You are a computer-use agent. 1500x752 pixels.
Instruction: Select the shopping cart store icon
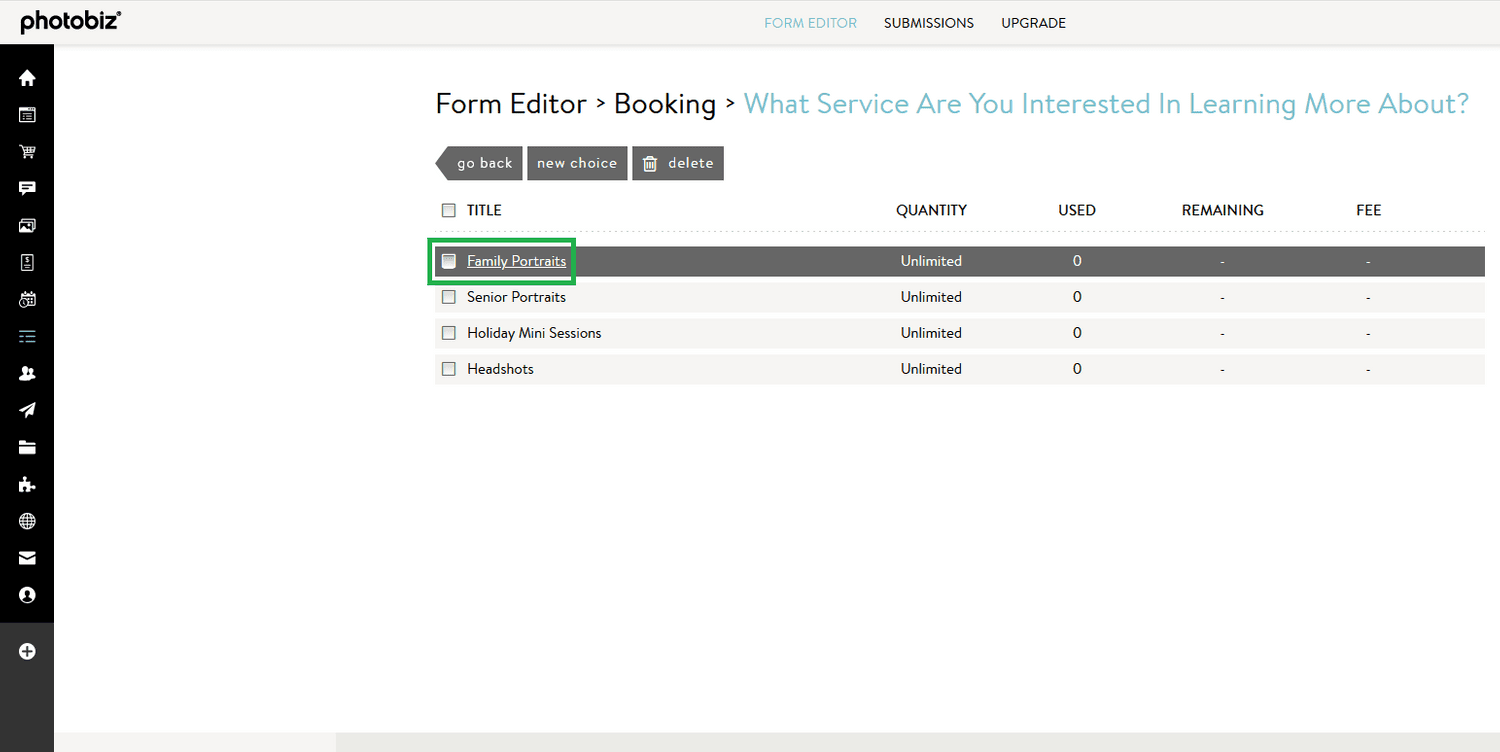point(27,151)
